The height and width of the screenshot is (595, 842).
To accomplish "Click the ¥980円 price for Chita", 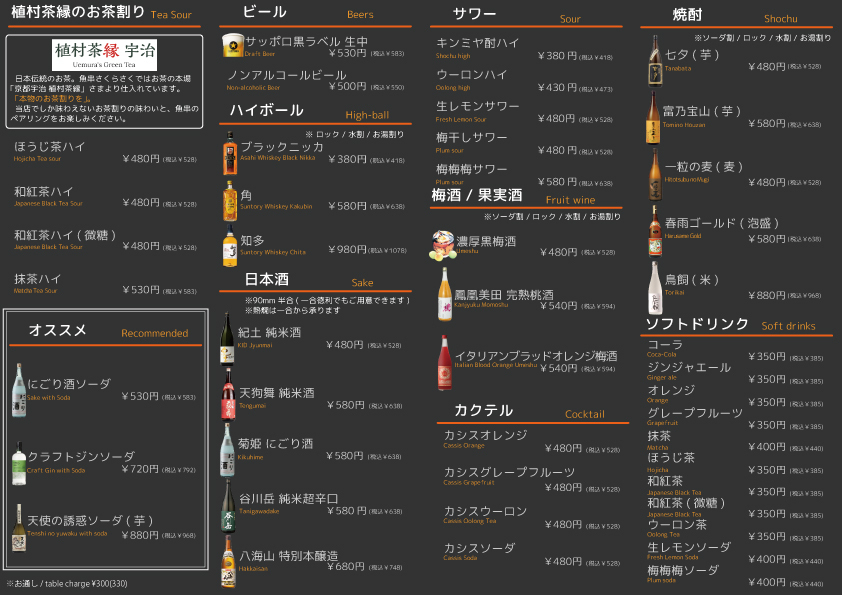I will [x=347, y=250].
